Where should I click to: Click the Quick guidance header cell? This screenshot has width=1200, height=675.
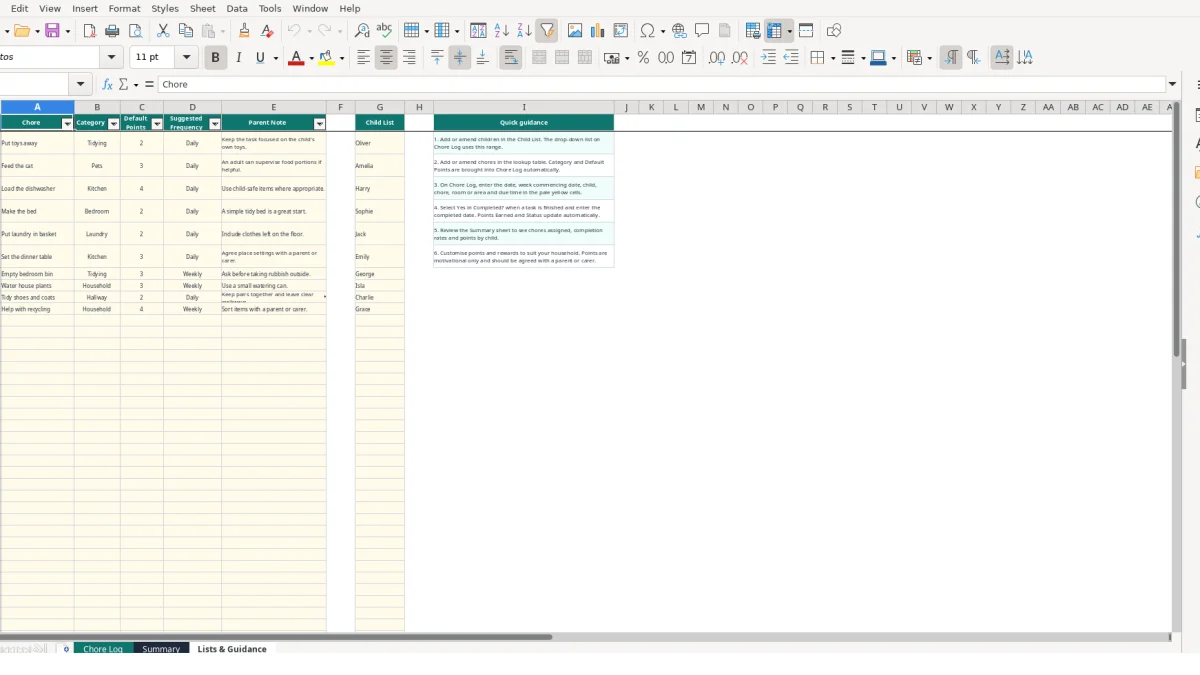click(x=524, y=122)
